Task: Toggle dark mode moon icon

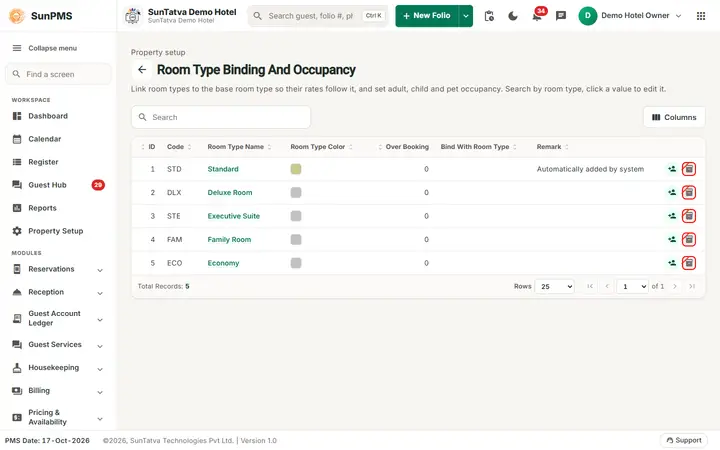Action: (x=513, y=16)
